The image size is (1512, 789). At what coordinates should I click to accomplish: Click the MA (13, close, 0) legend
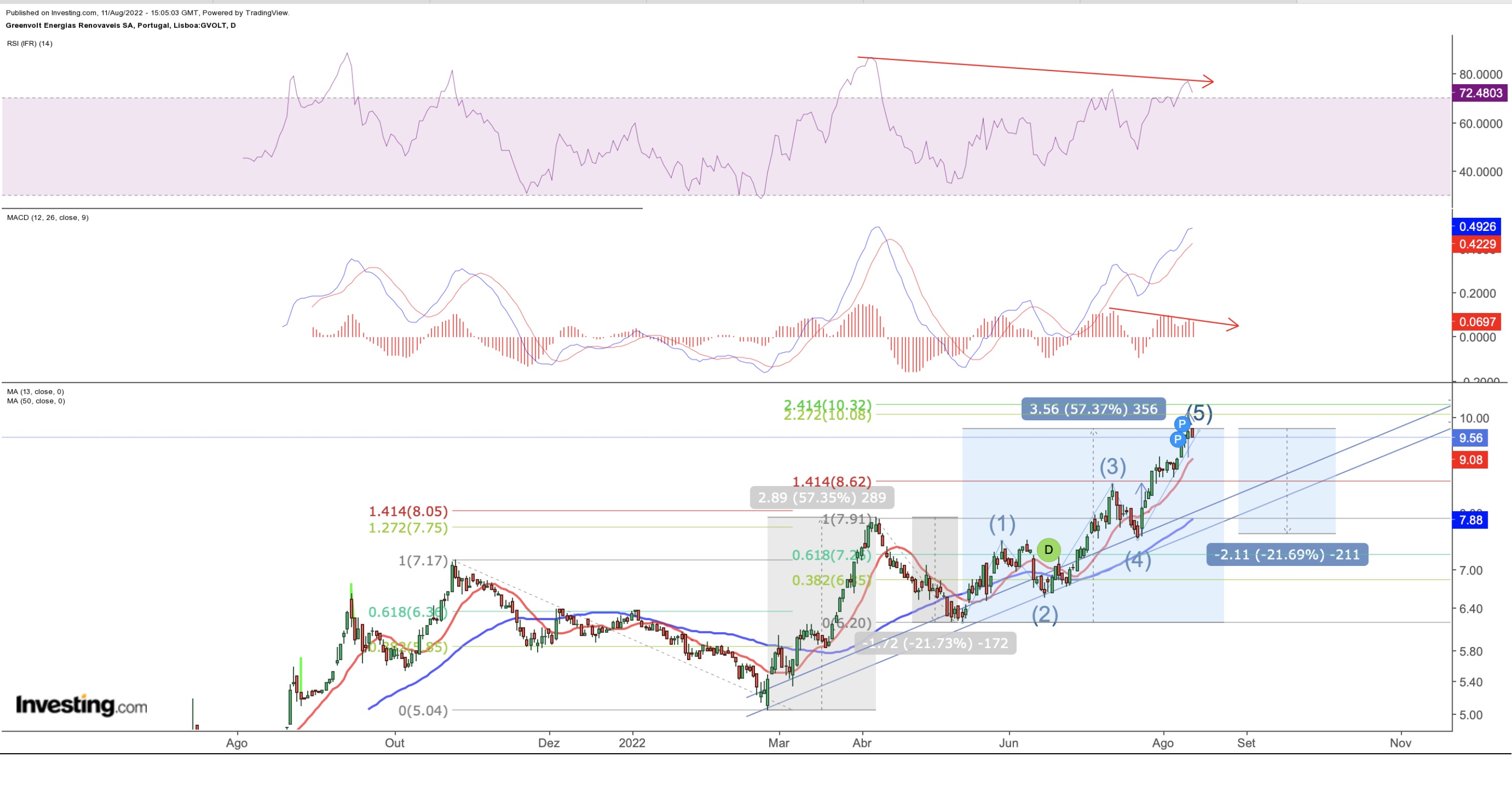(x=35, y=391)
